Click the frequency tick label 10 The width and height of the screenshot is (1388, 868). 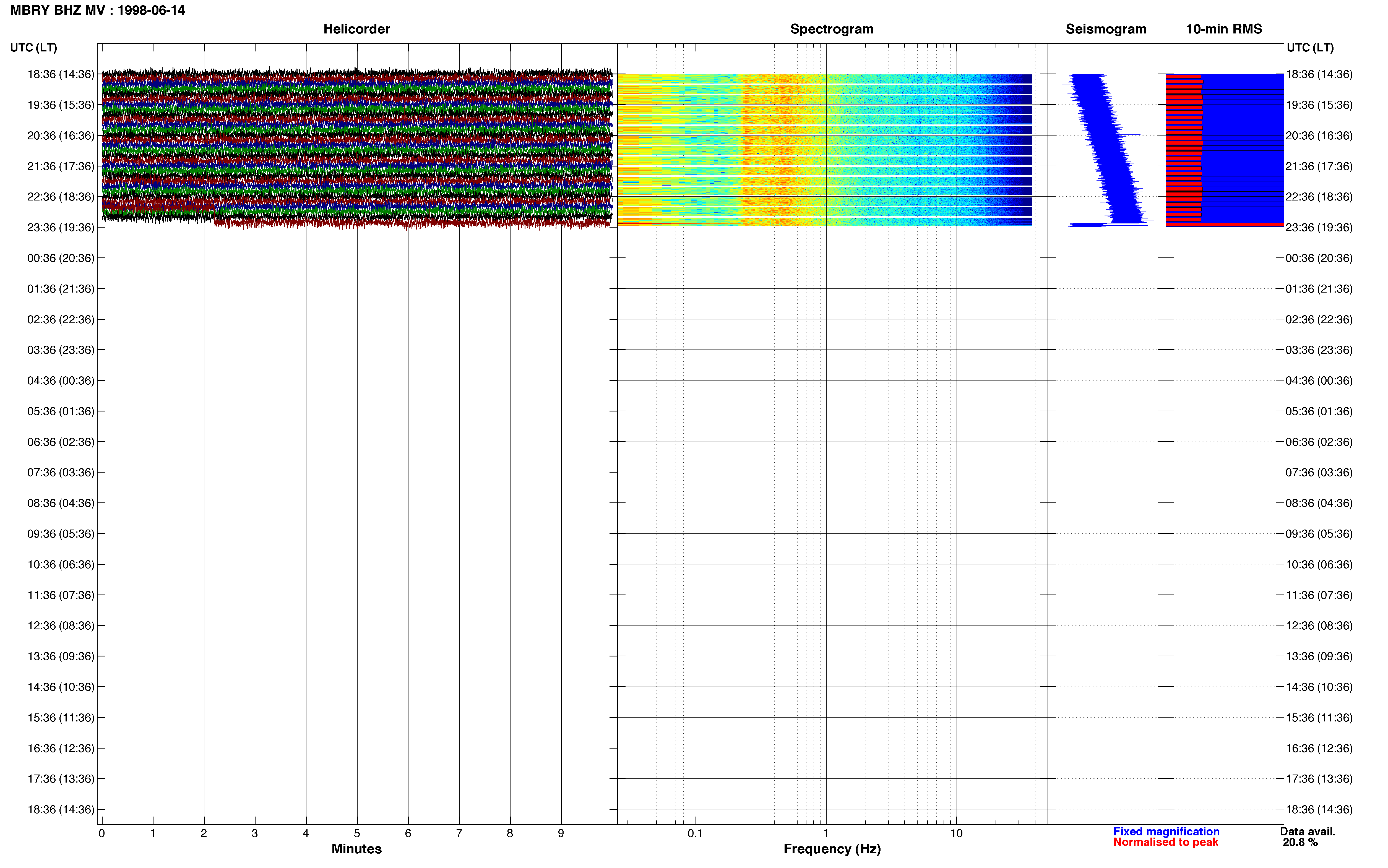(956, 833)
